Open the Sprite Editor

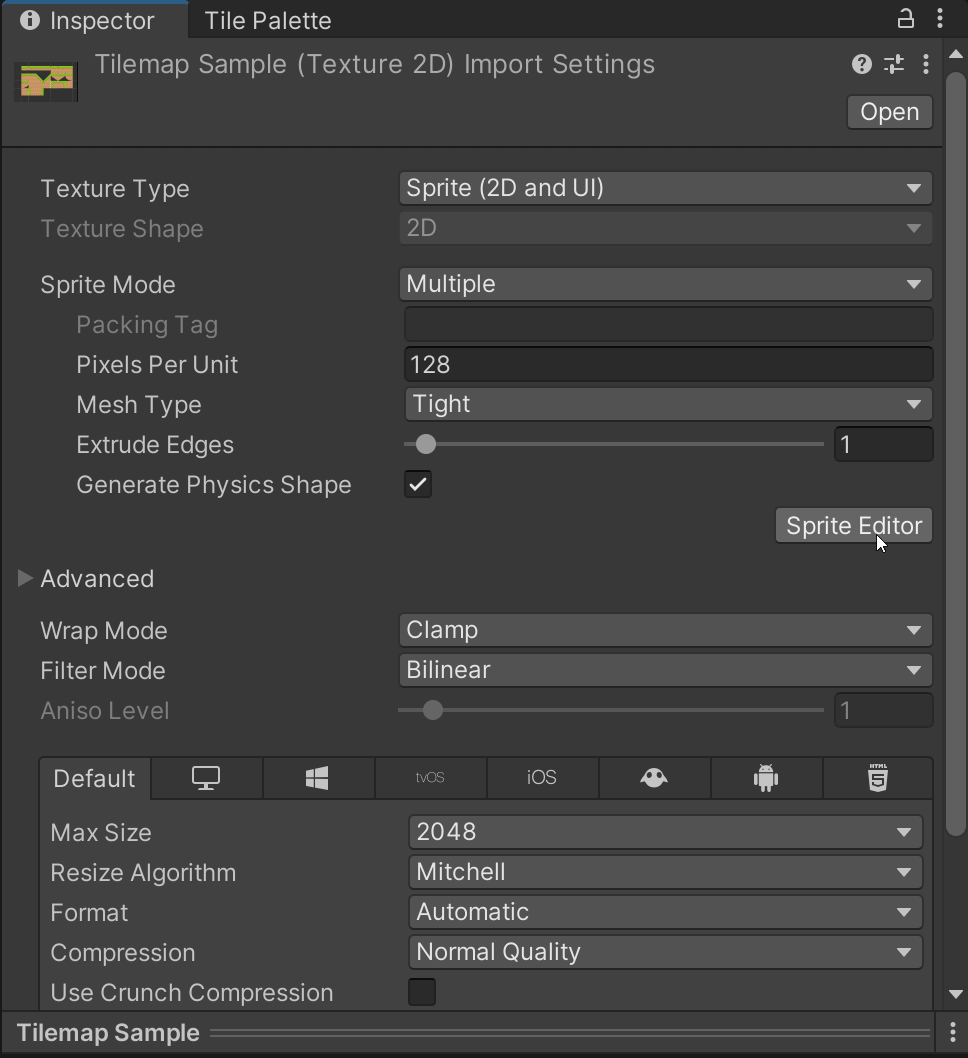pos(853,525)
